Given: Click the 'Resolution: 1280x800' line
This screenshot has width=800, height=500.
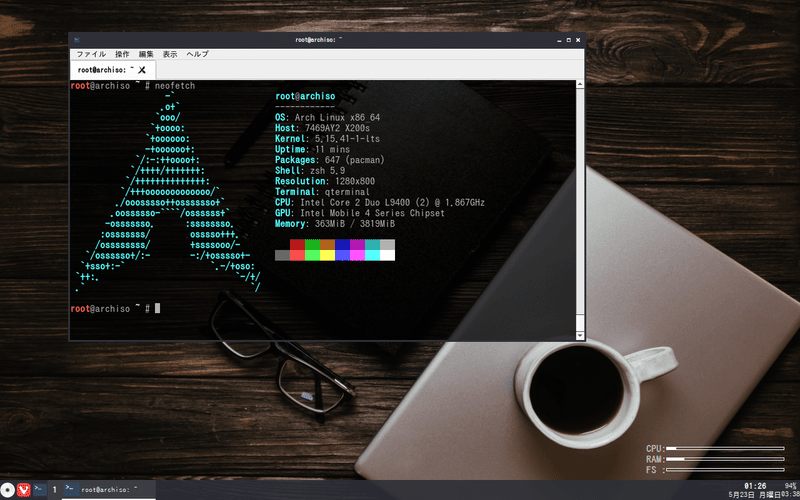Looking at the screenshot, I should [325, 181].
